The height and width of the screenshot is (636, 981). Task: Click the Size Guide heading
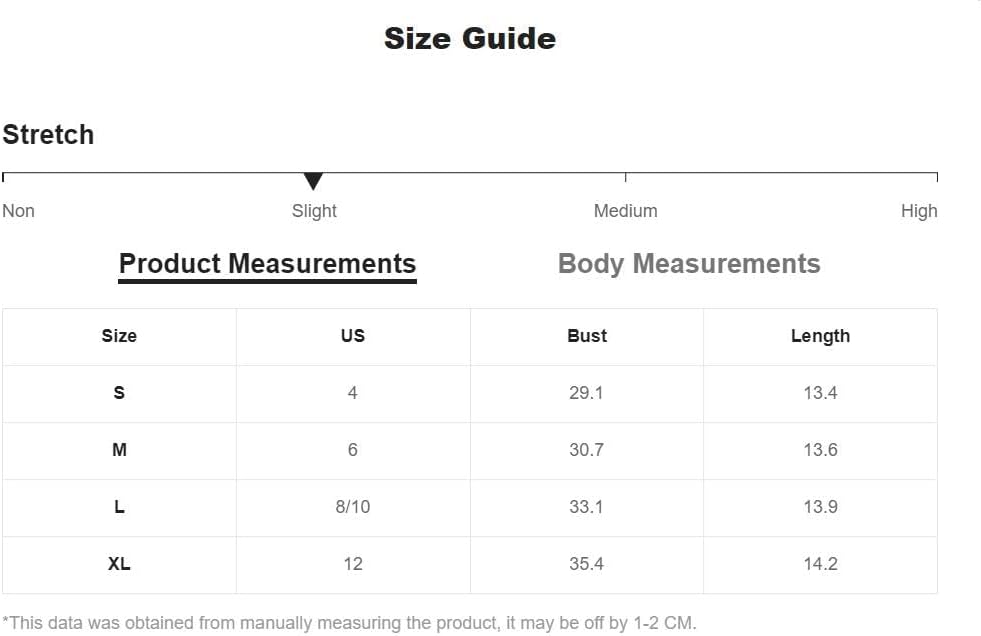click(x=470, y=39)
